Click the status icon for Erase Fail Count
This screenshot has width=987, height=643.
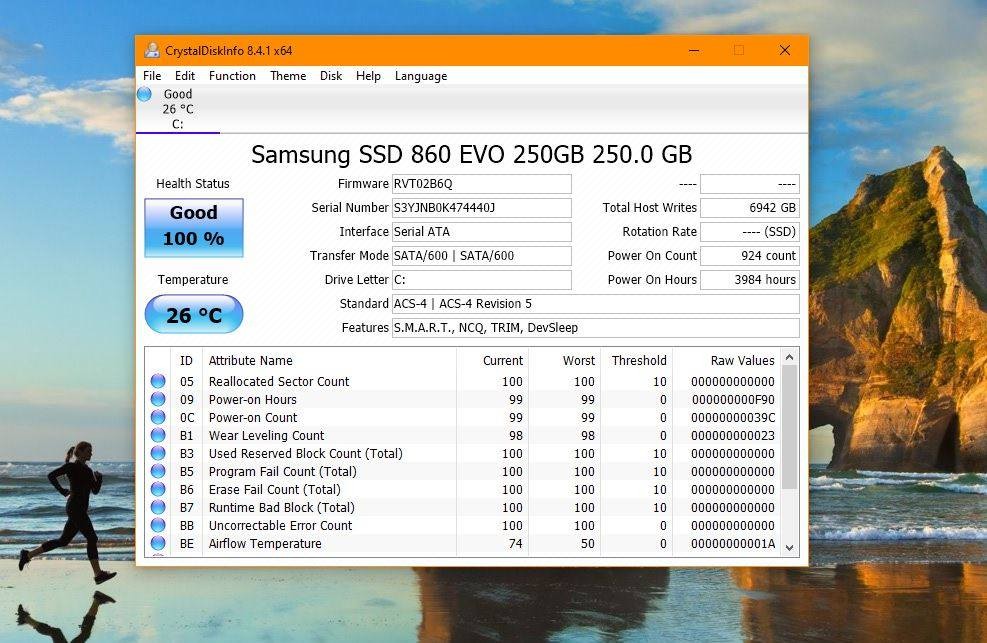(158, 489)
